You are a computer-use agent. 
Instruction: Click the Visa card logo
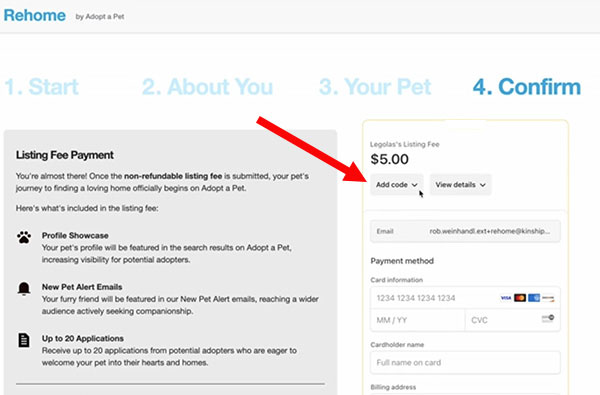505,298
